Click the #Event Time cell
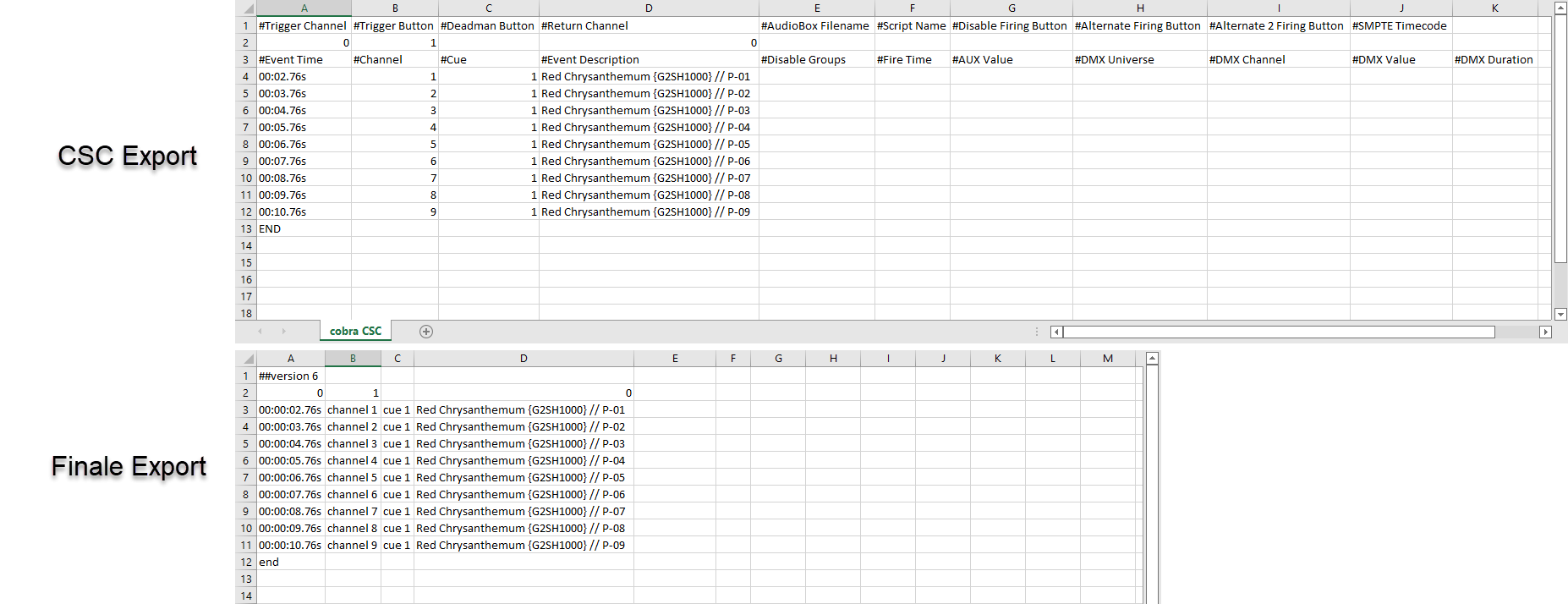This screenshot has height=604, width=1568. pos(304,60)
